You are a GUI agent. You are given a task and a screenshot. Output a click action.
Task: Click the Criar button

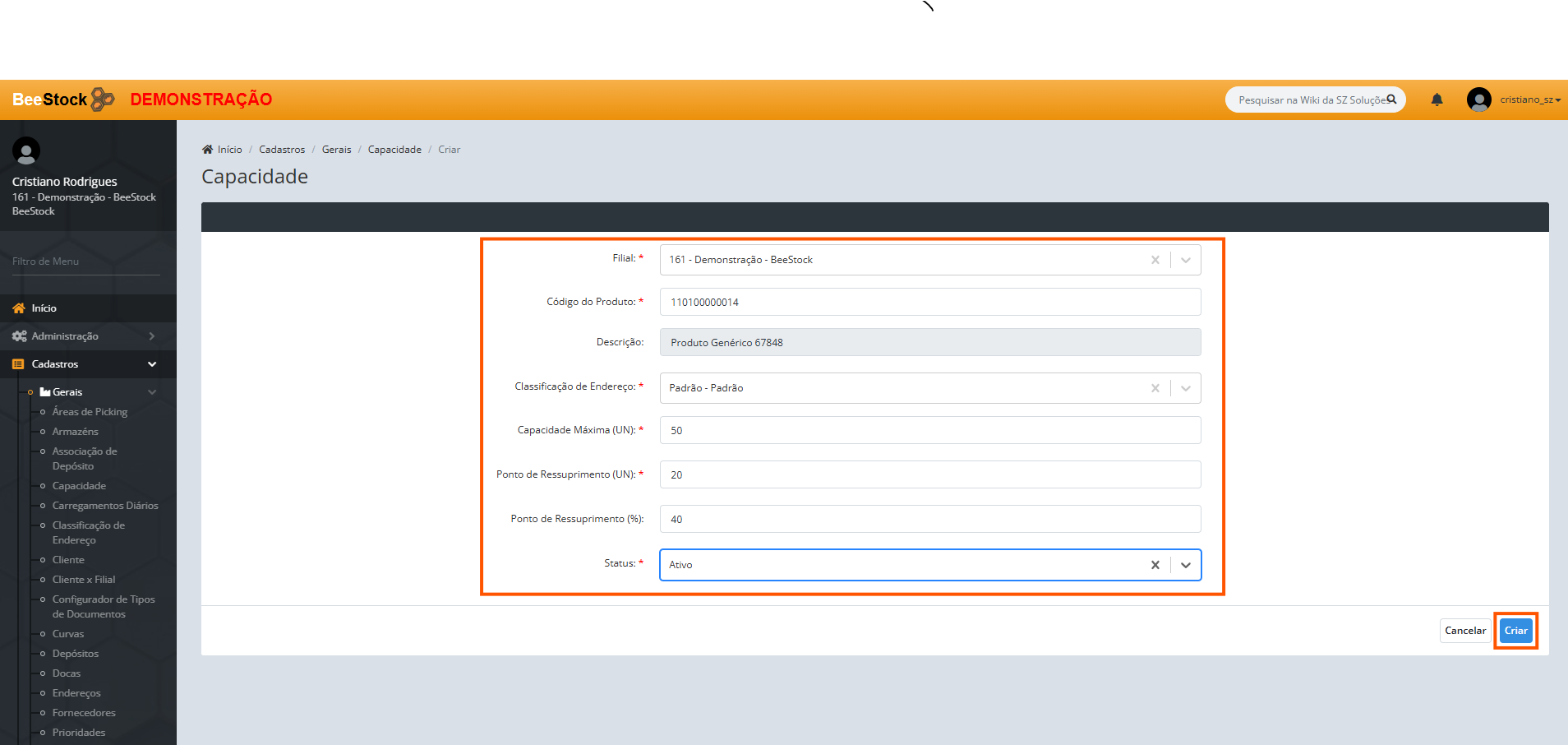(1515, 631)
